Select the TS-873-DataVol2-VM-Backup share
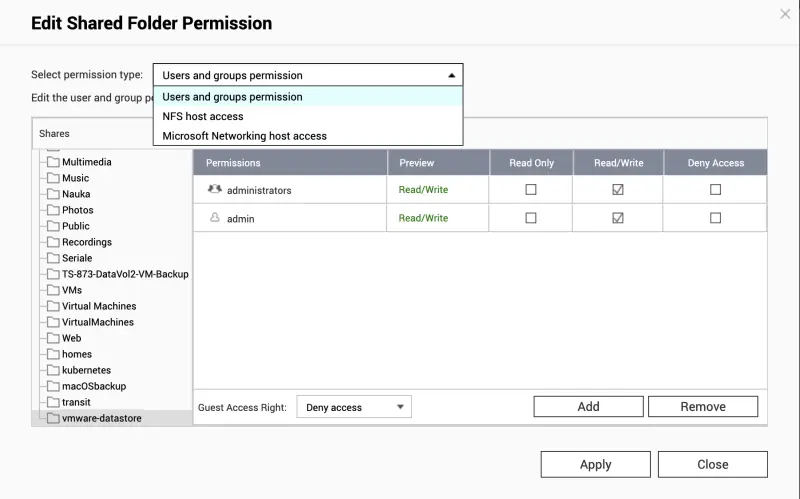This screenshot has width=800, height=499. click(x=125, y=274)
